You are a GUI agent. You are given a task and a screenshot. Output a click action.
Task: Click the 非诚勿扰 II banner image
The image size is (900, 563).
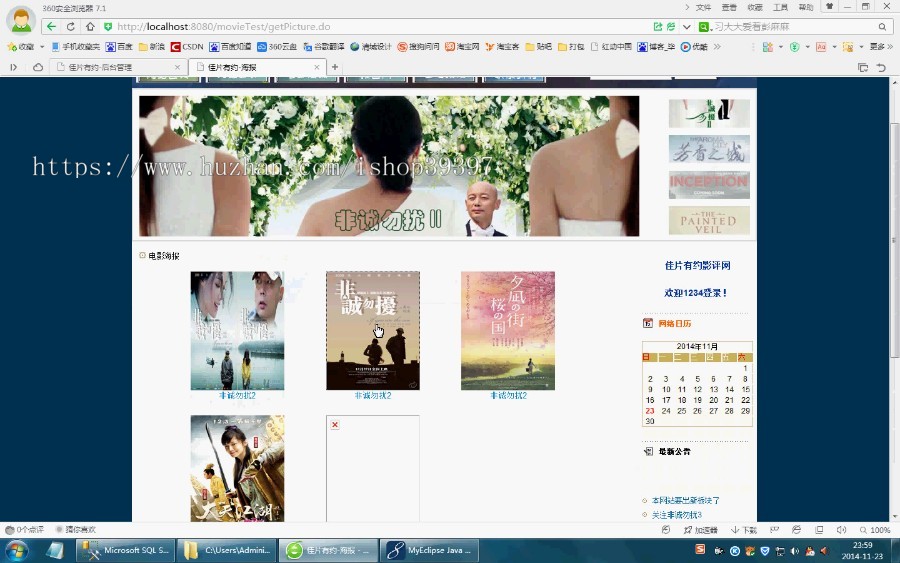[389, 166]
